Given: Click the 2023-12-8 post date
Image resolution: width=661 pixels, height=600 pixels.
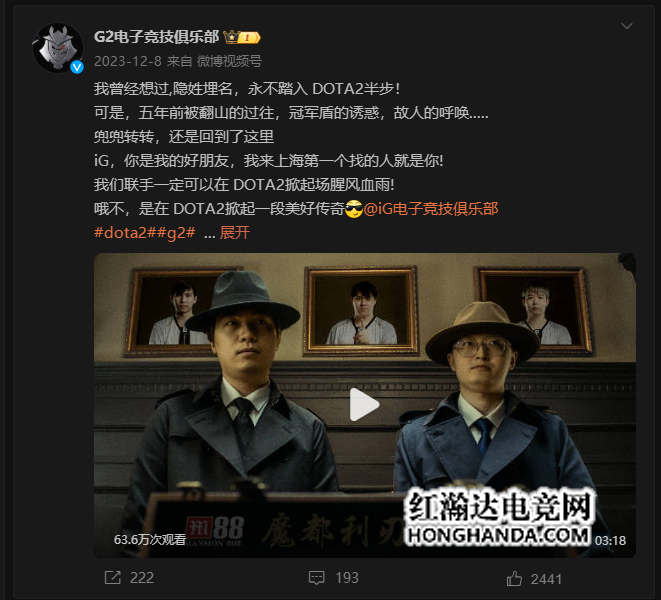Looking at the screenshot, I should coord(128,62).
